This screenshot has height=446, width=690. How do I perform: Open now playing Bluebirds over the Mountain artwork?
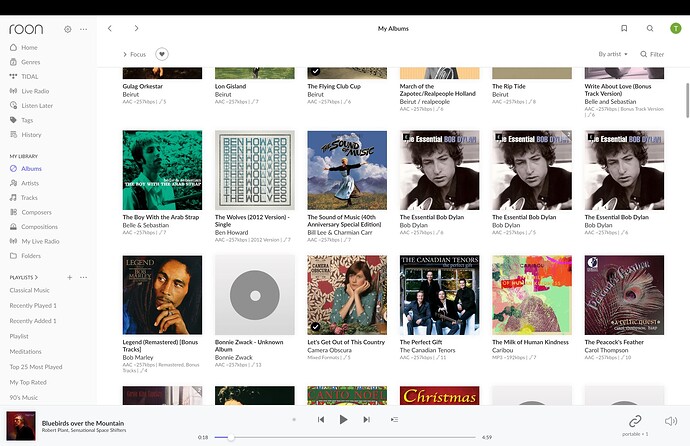click(21, 426)
